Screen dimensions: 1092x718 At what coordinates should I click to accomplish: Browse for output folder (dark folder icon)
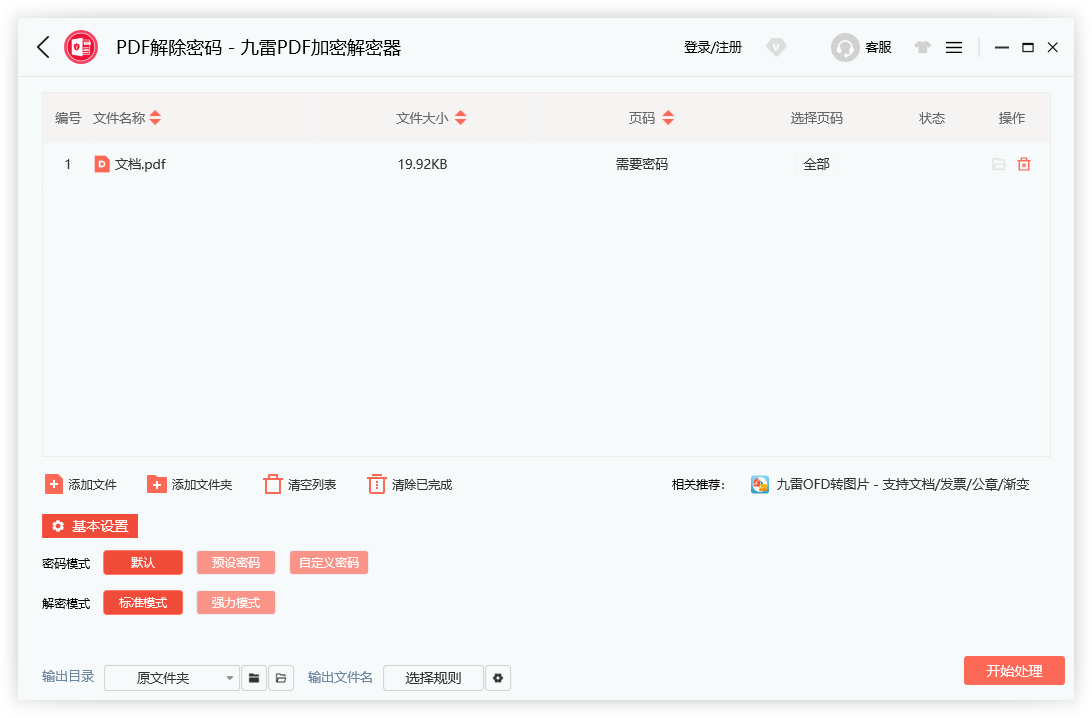coord(254,678)
